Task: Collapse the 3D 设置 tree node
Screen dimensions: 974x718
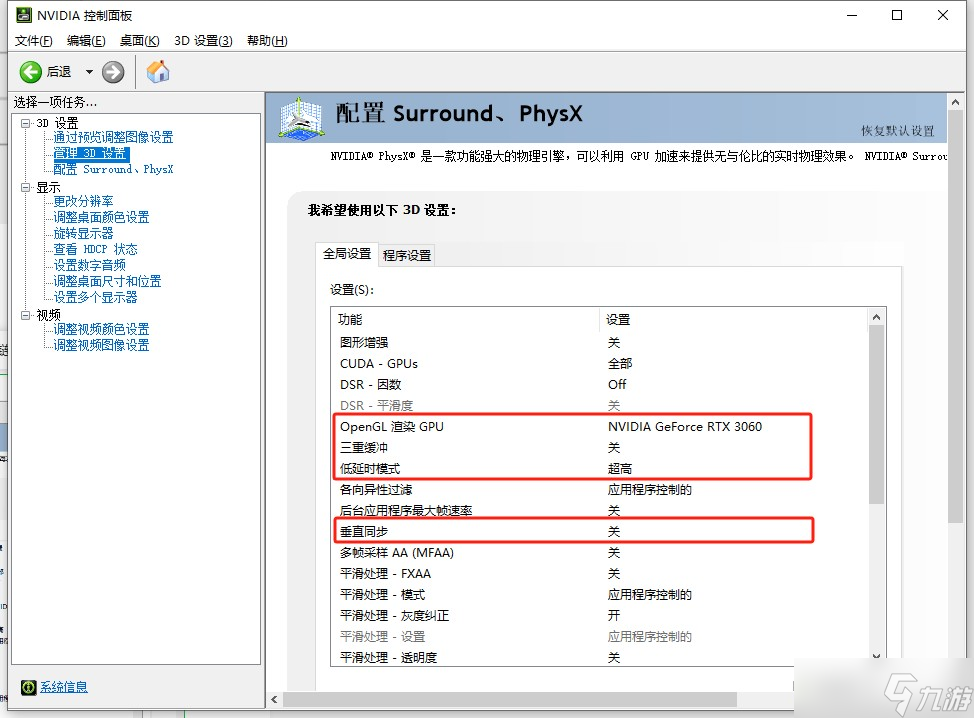Action: pos(25,123)
